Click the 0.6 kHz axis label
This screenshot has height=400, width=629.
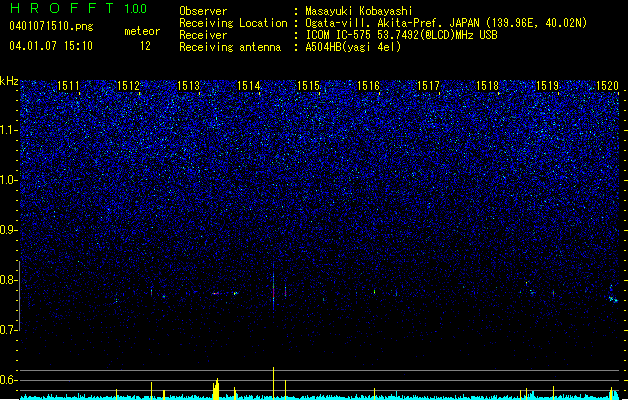pos(9,380)
